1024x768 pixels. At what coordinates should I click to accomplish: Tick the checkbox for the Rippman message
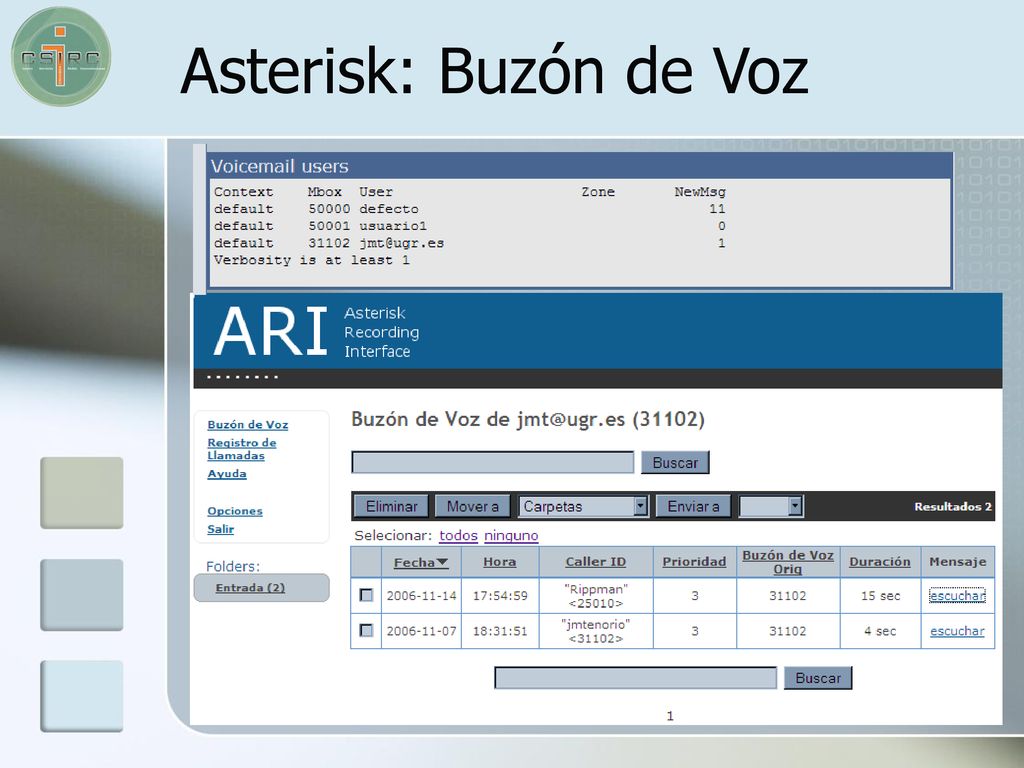pyautogui.click(x=366, y=595)
